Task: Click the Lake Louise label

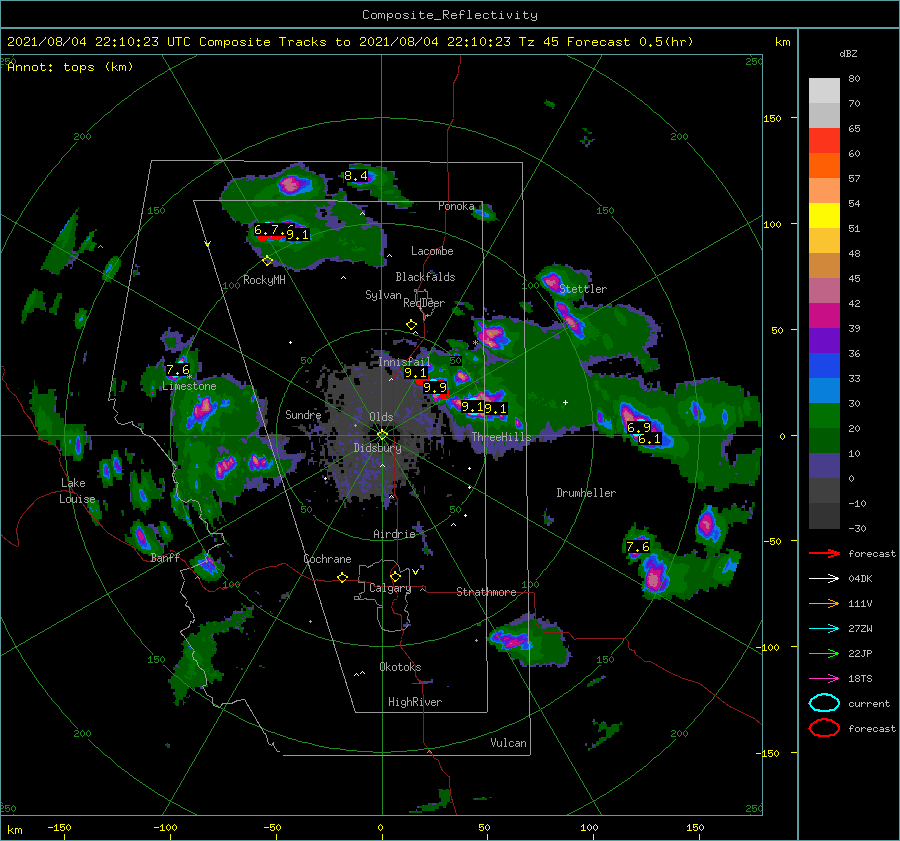Action: tap(77, 491)
